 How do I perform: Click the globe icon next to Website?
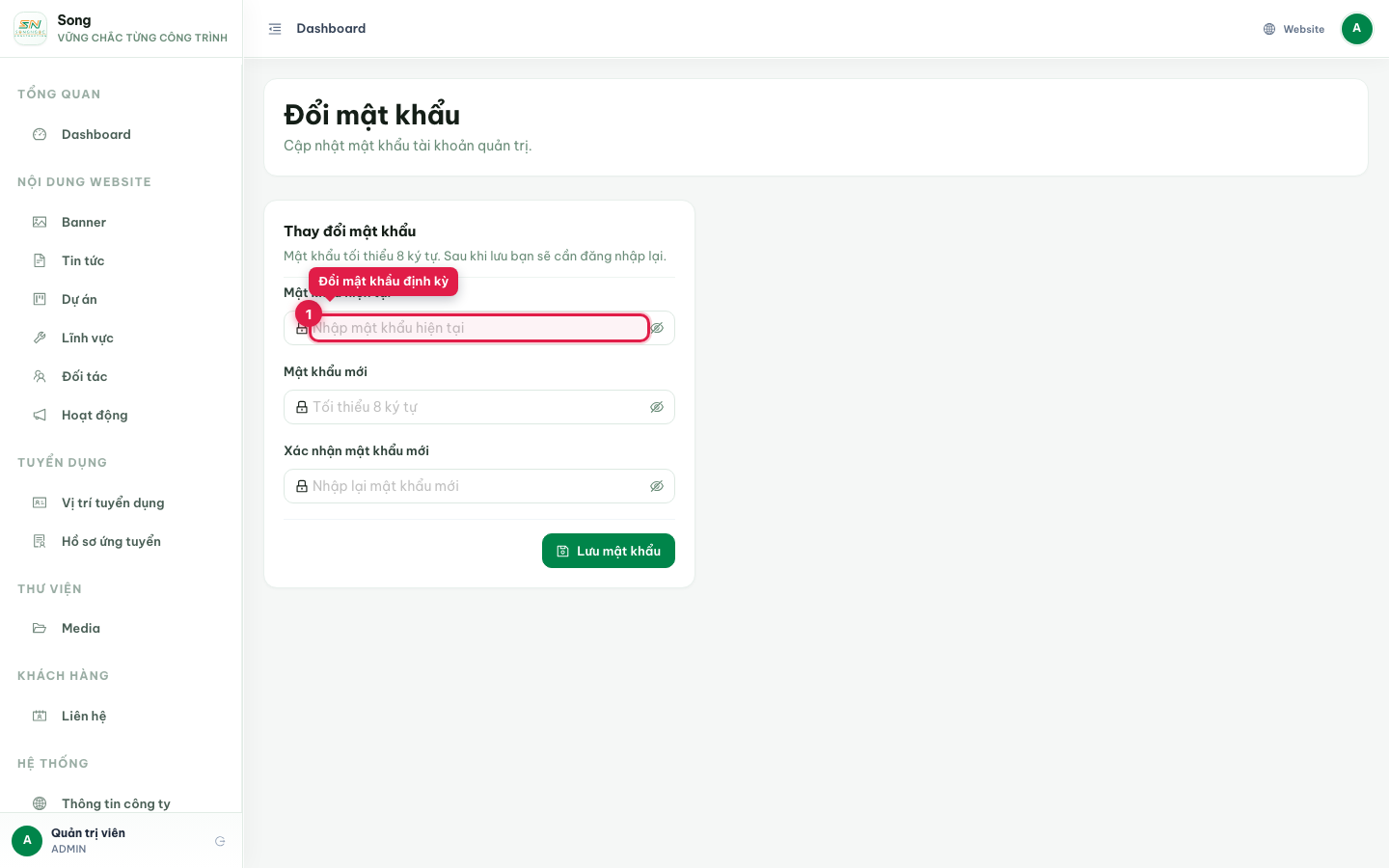[x=1269, y=29]
